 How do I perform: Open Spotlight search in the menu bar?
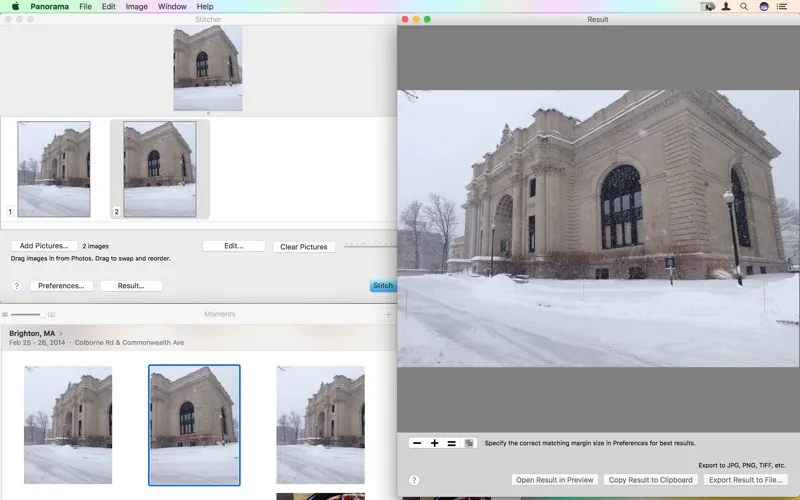(743, 6)
